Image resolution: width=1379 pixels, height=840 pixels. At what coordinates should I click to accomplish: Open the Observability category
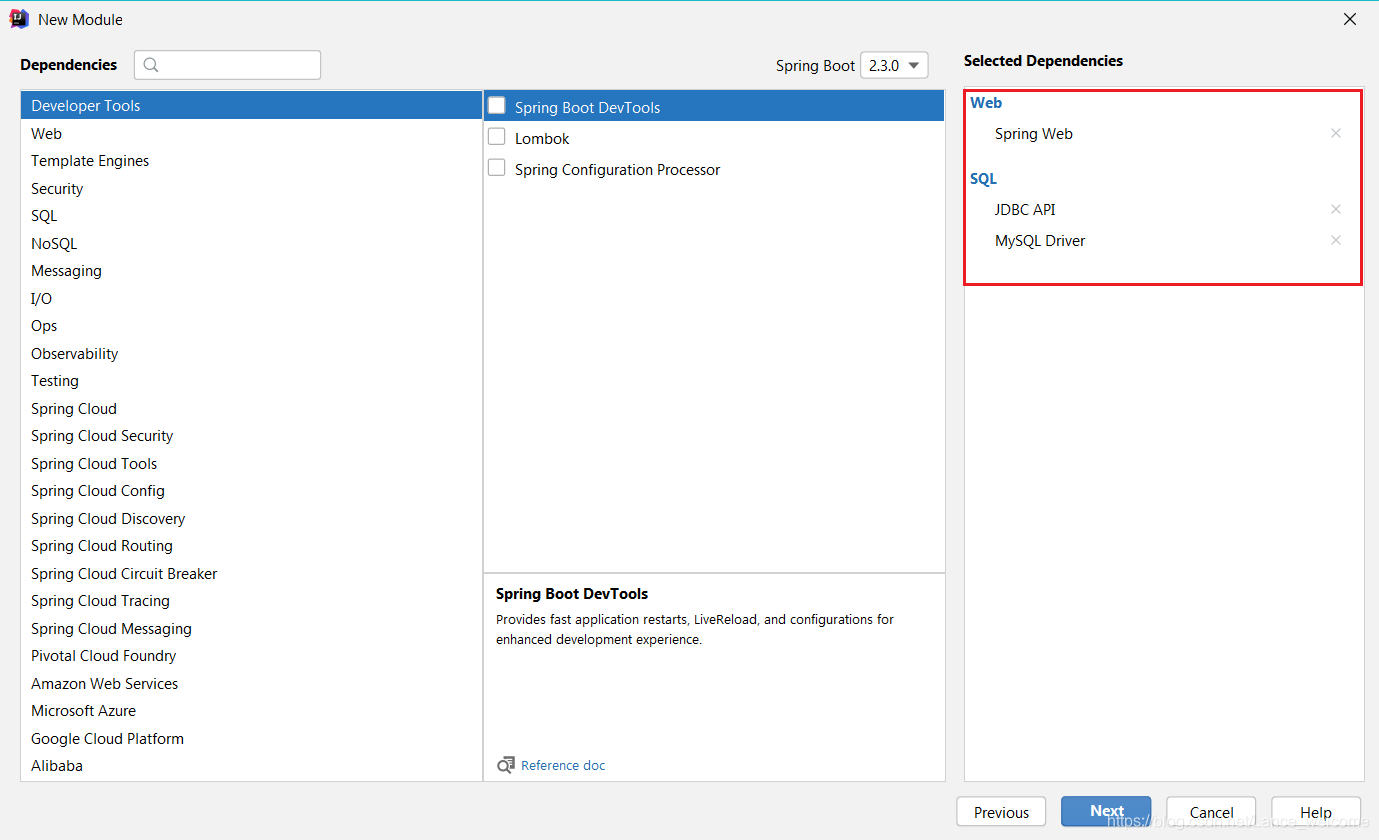click(x=251, y=353)
